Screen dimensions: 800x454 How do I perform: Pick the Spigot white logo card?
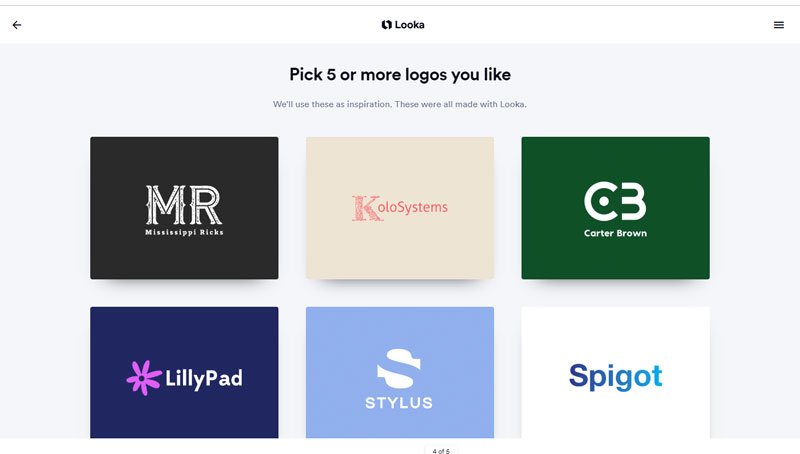coord(615,372)
